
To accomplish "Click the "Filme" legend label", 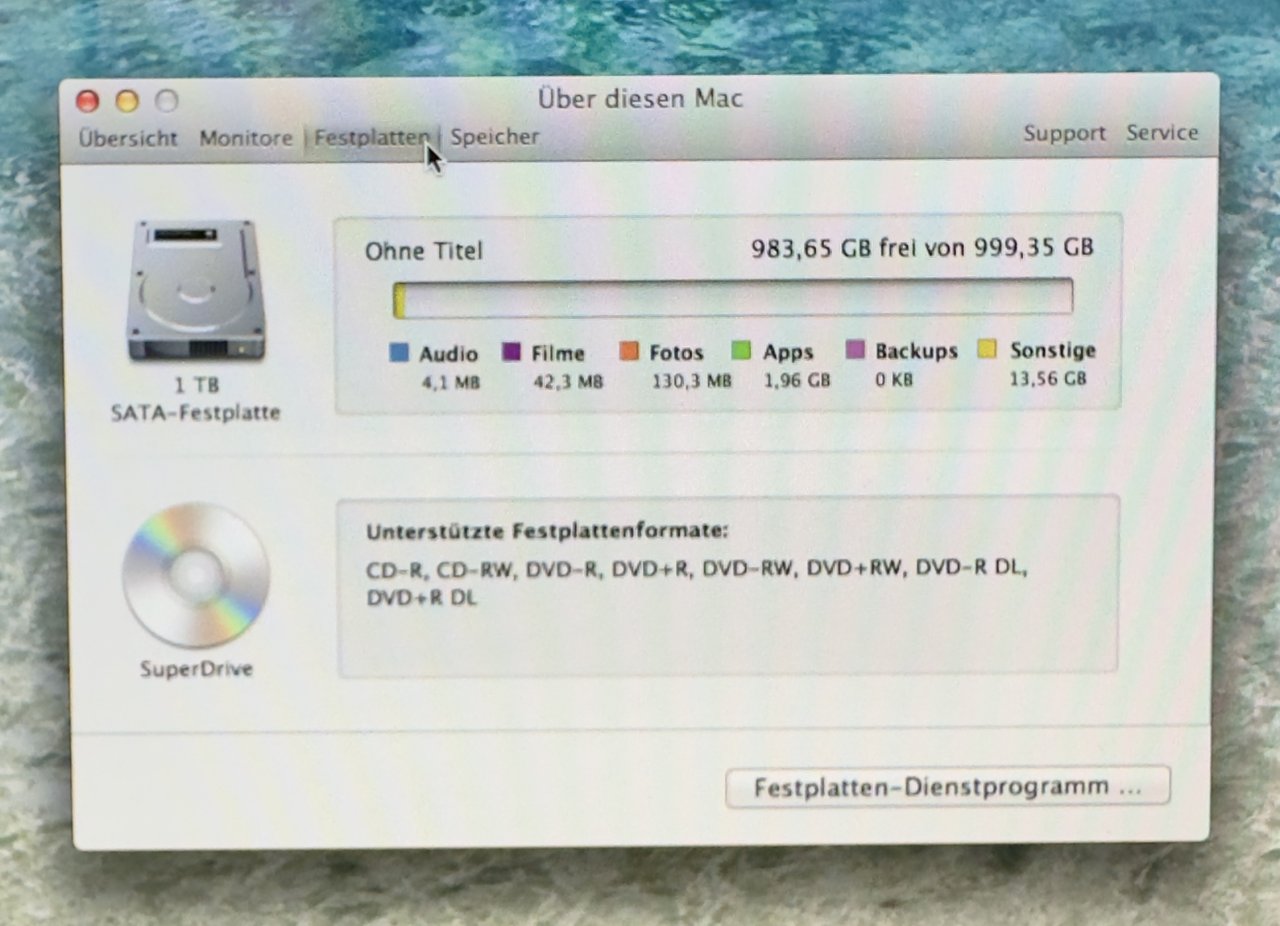I will (x=558, y=353).
